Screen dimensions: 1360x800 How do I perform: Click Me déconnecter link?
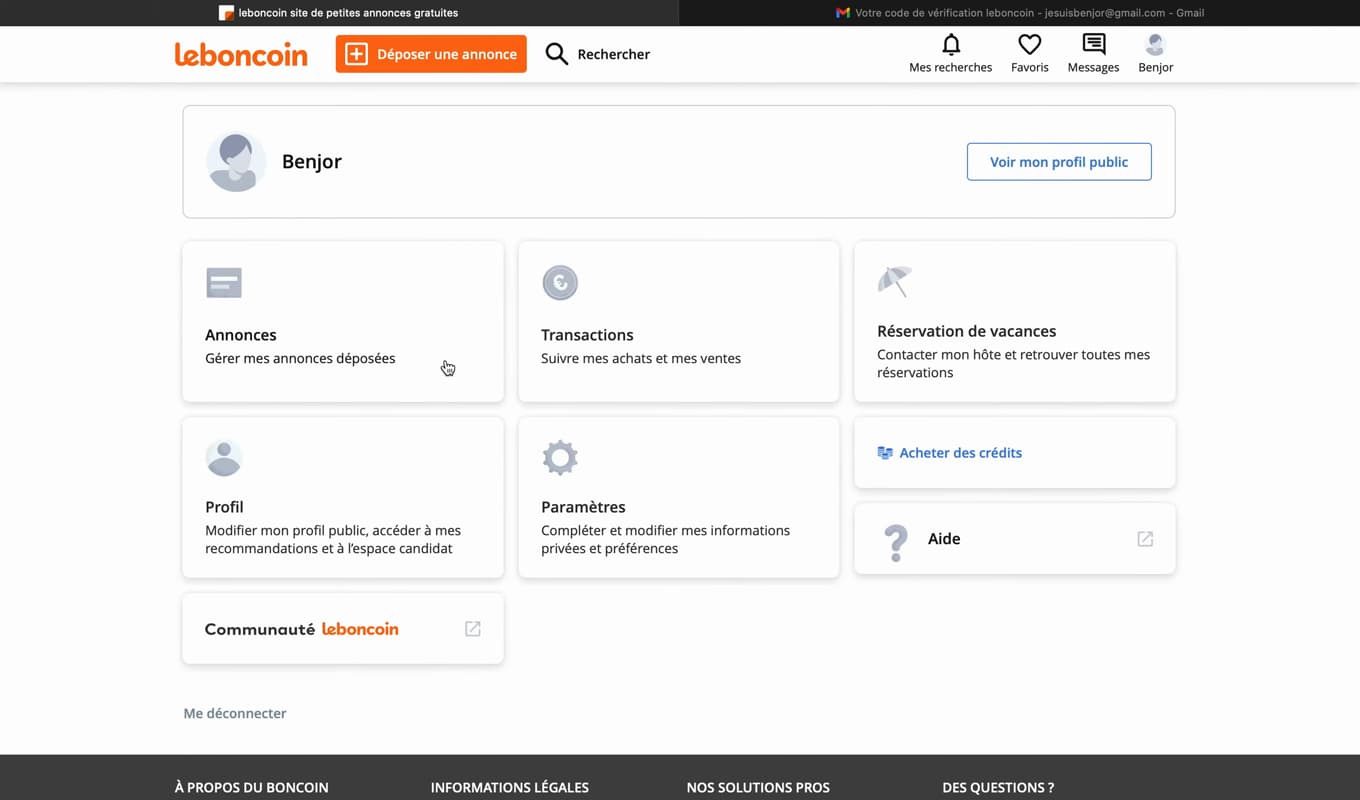click(x=235, y=713)
